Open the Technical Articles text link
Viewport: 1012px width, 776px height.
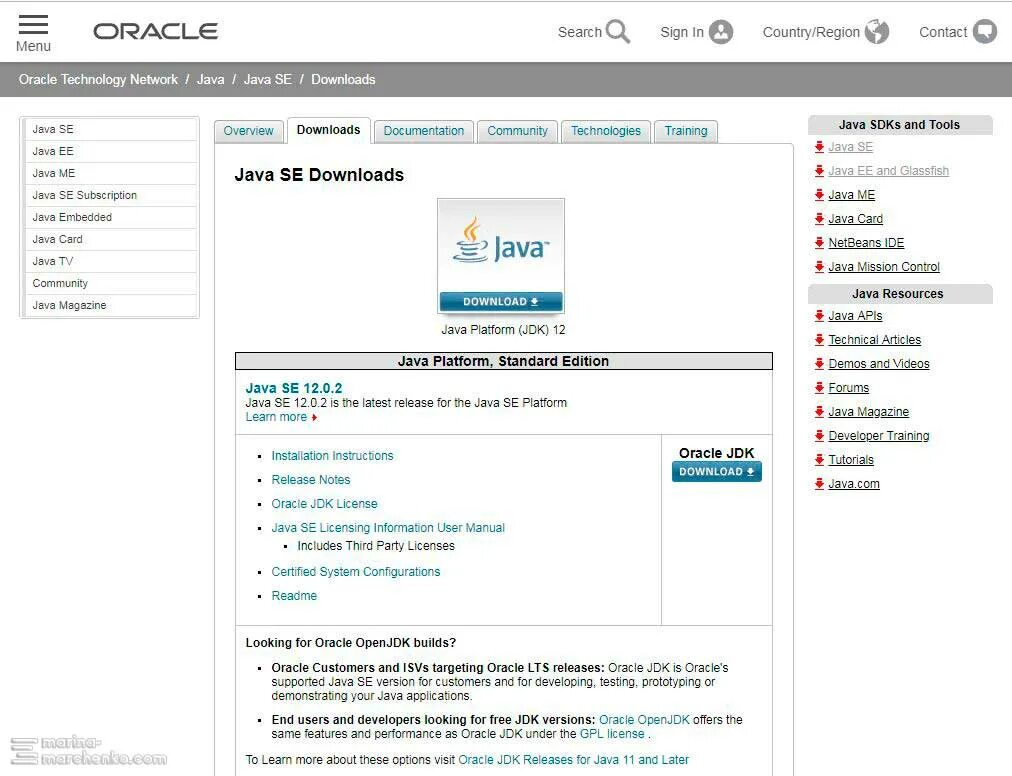point(875,339)
